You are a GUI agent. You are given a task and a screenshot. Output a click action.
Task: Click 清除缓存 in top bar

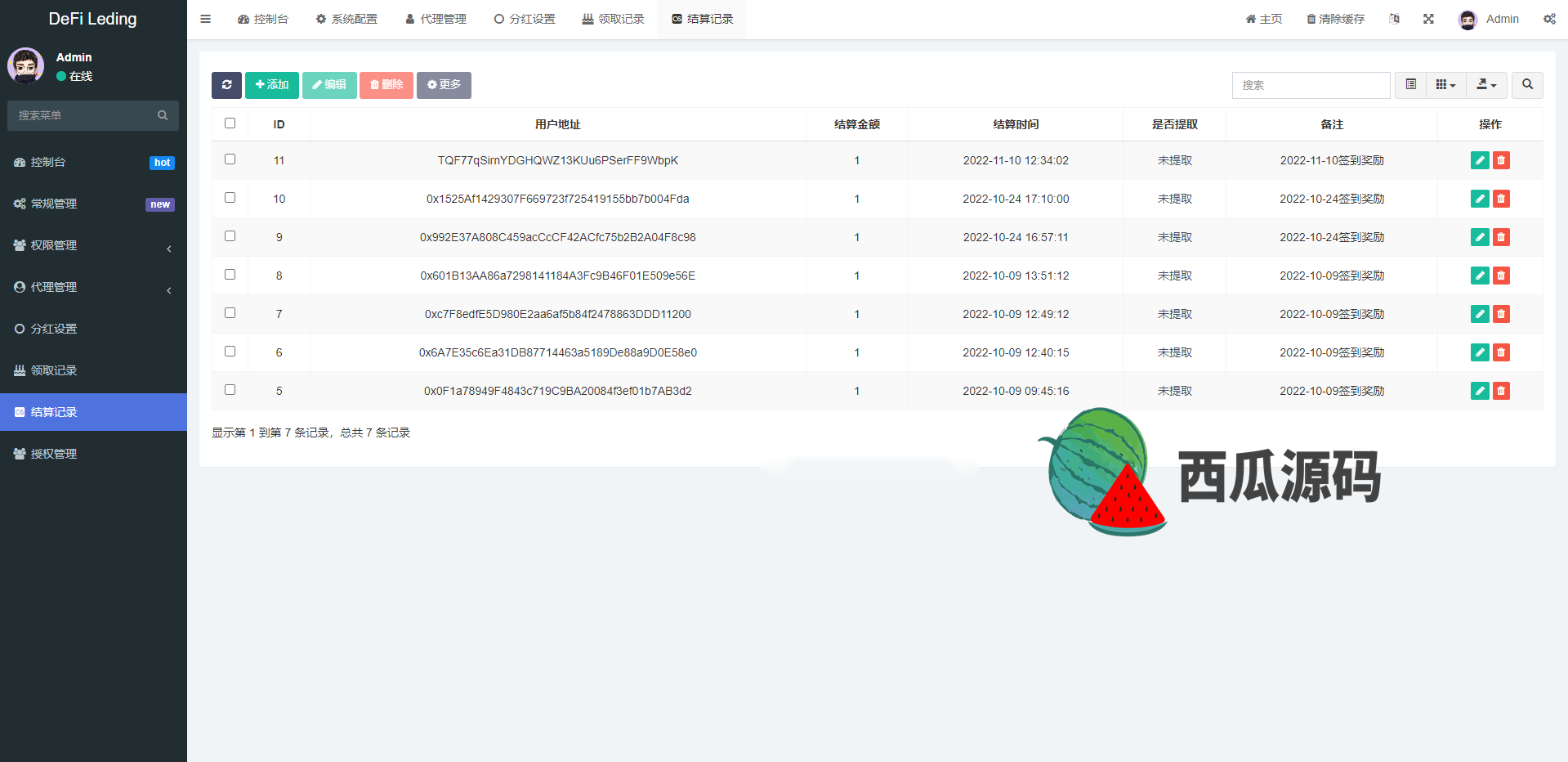point(1335,19)
